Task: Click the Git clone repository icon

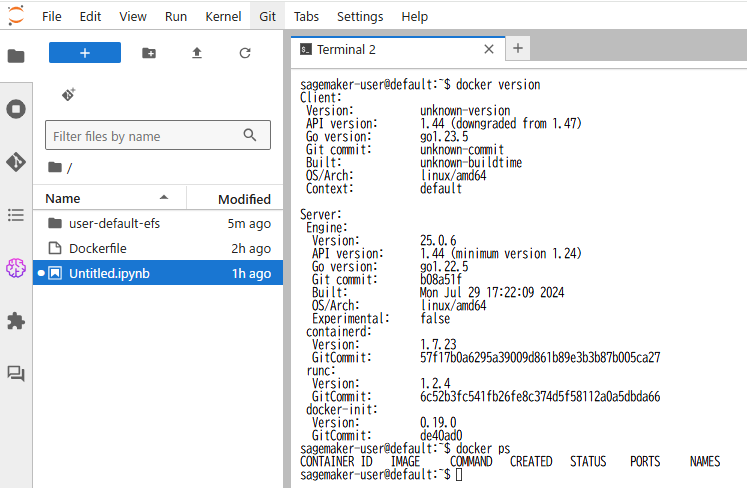Action: pyautogui.click(x=69, y=94)
